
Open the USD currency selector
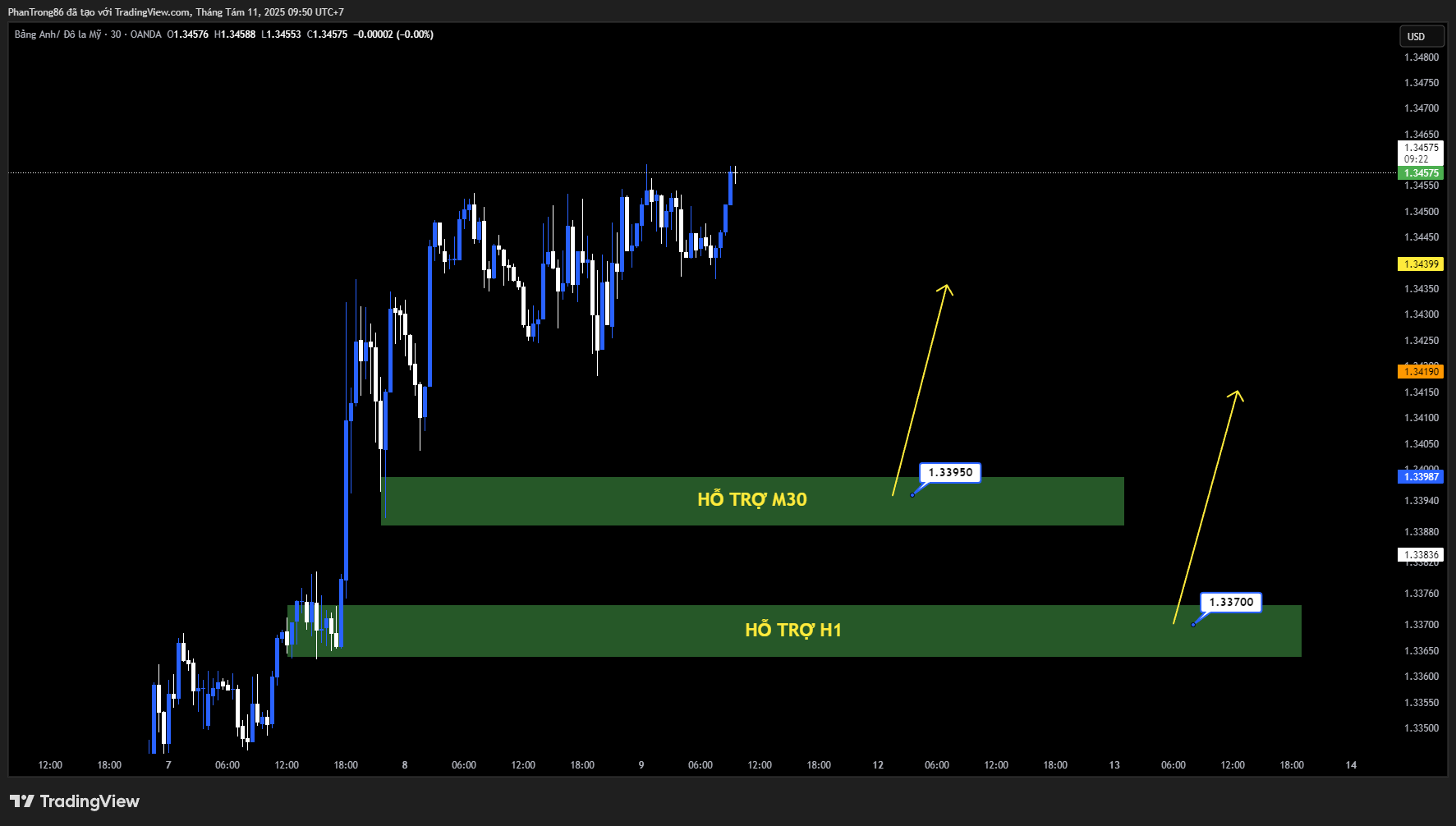(1421, 36)
